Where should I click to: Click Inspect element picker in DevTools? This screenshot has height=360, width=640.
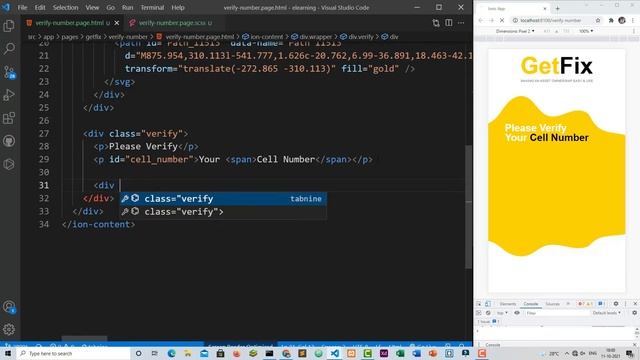click(x=479, y=304)
